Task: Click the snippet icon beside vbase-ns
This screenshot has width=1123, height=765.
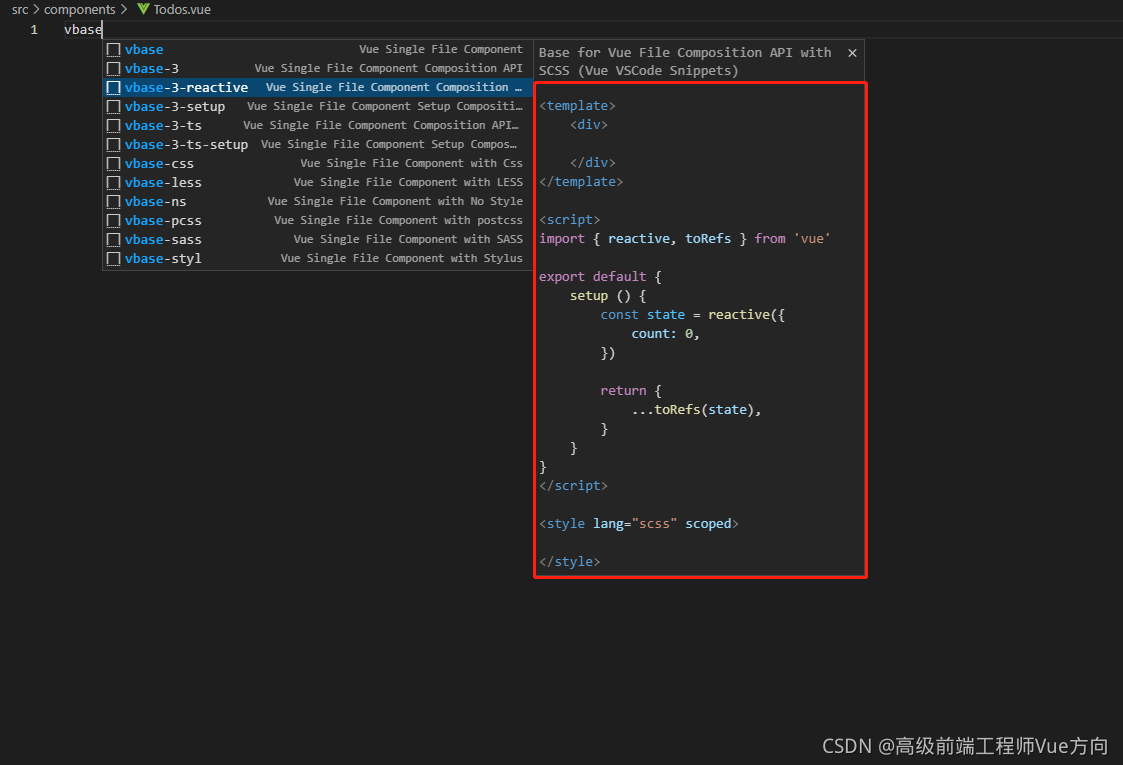Action: point(113,201)
